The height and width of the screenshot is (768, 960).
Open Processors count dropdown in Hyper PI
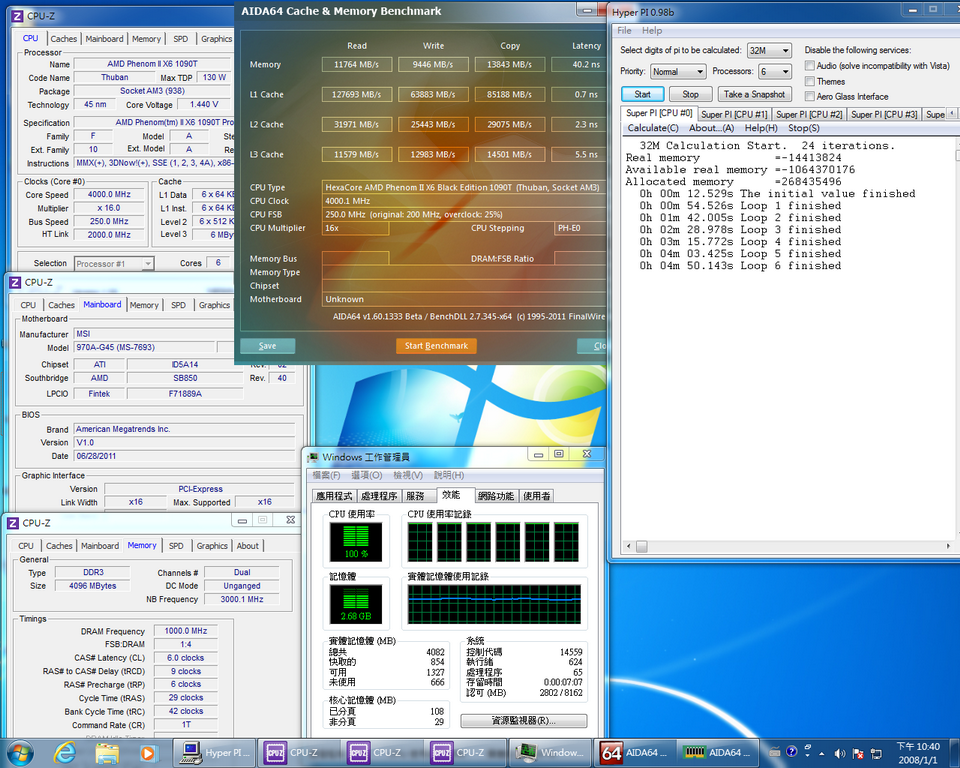775,72
